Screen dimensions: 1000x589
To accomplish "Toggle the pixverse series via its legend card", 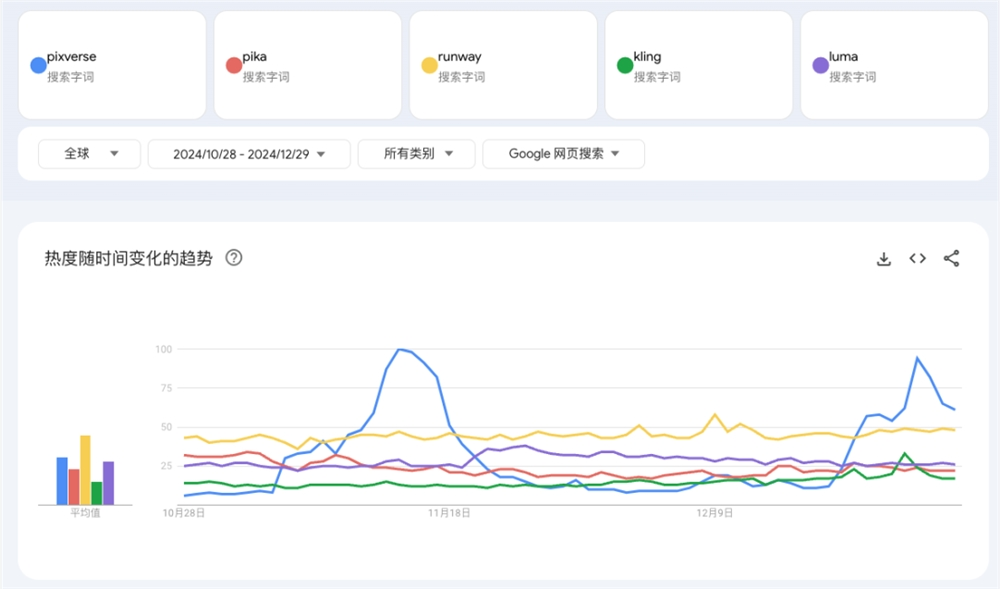I will (x=112, y=63).
